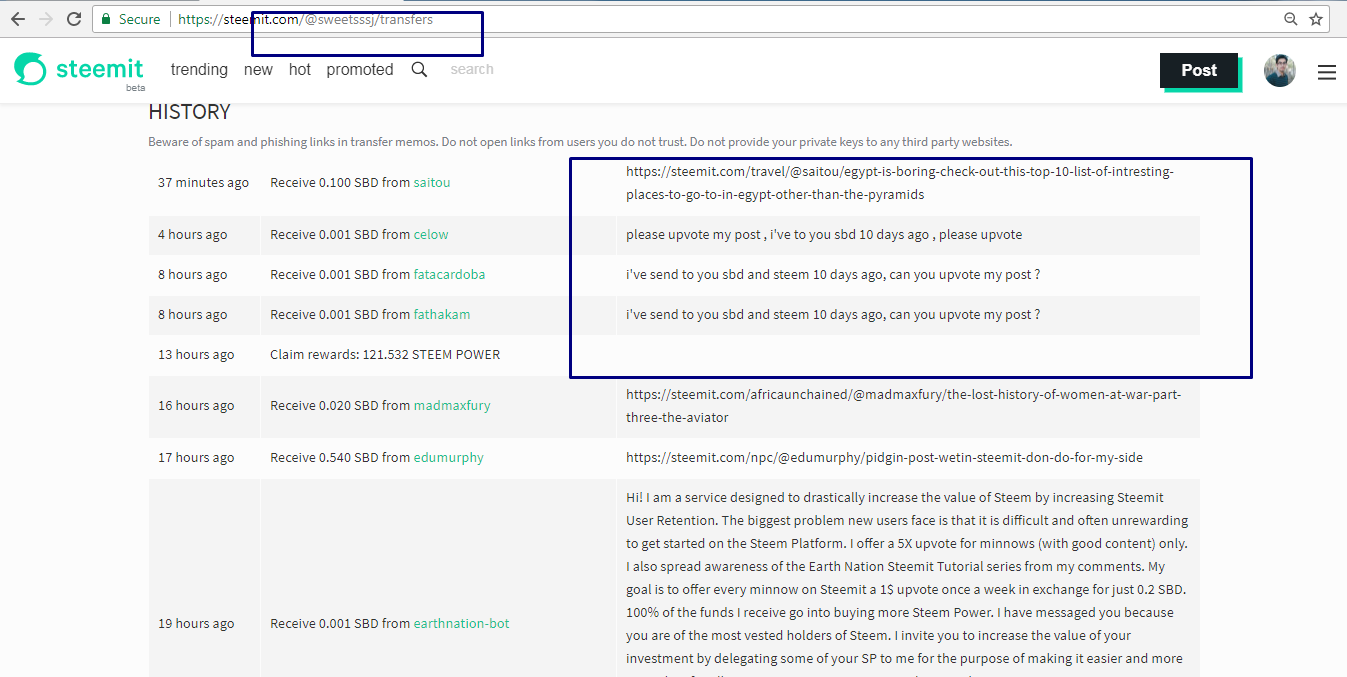The width and height of the screenshot is (1347, 677).
Task: Click the '4 hours ago' timestamp
Action: tap(192, 234)
